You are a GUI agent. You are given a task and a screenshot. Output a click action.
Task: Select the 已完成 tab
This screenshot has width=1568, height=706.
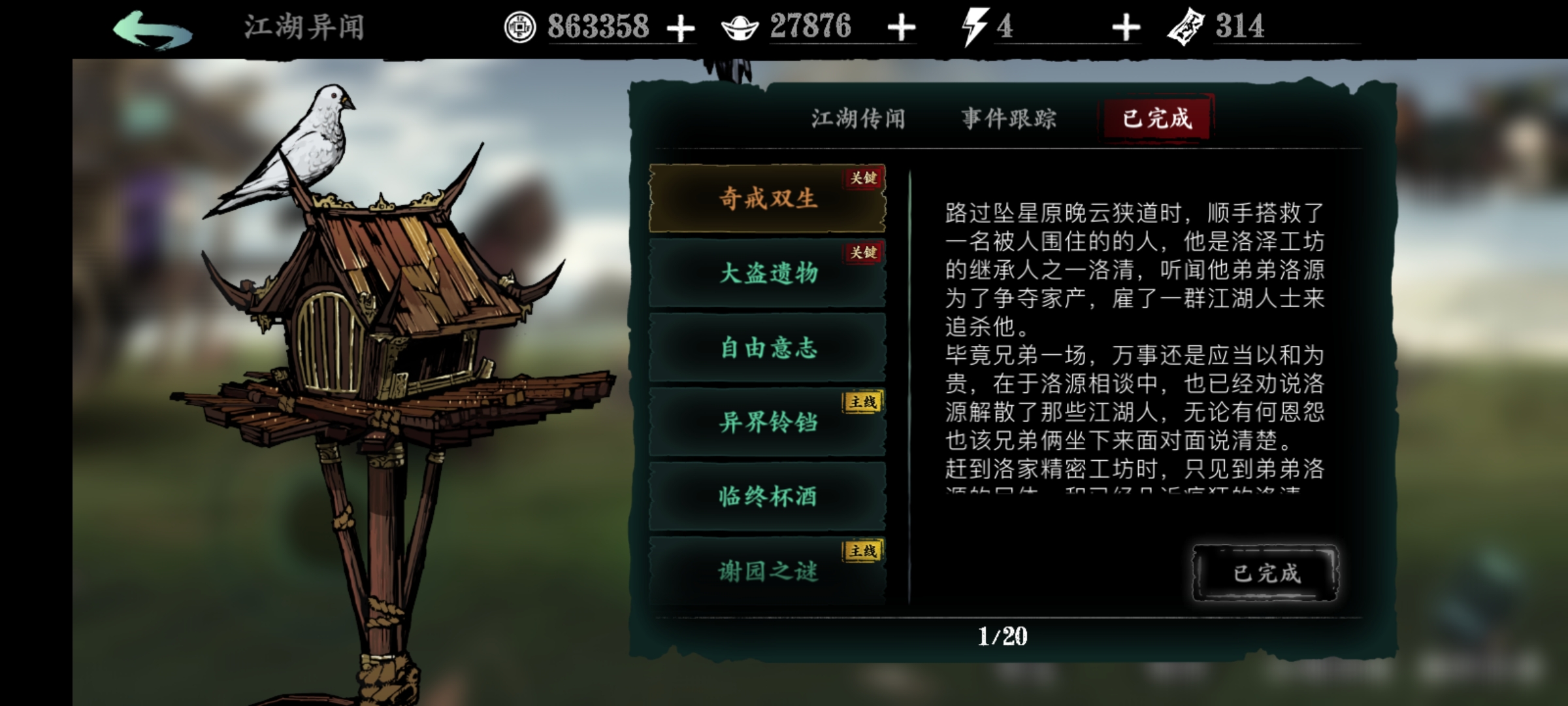tap(1157, 118)
